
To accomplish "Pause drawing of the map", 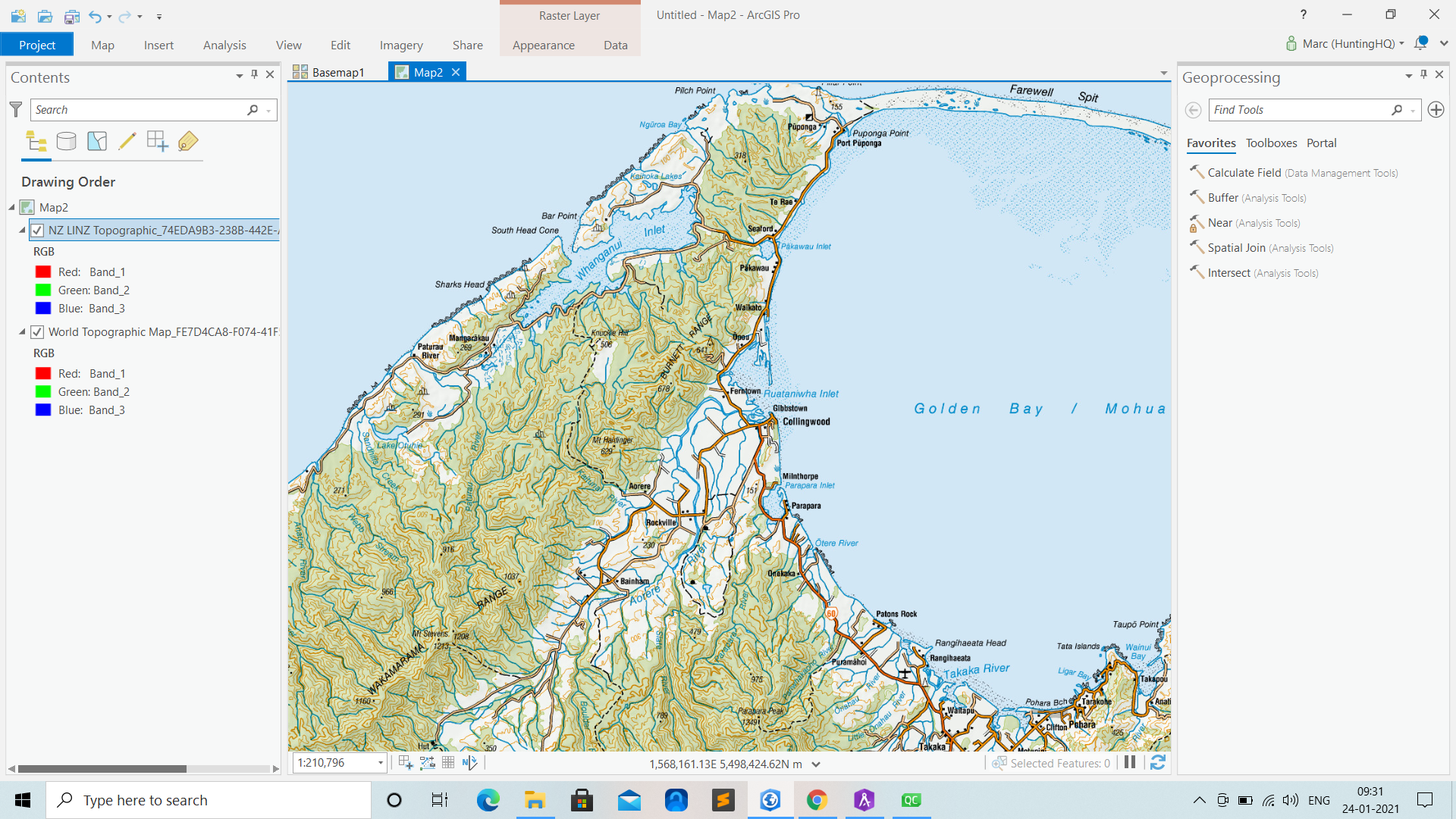I will coord(1129,762).
